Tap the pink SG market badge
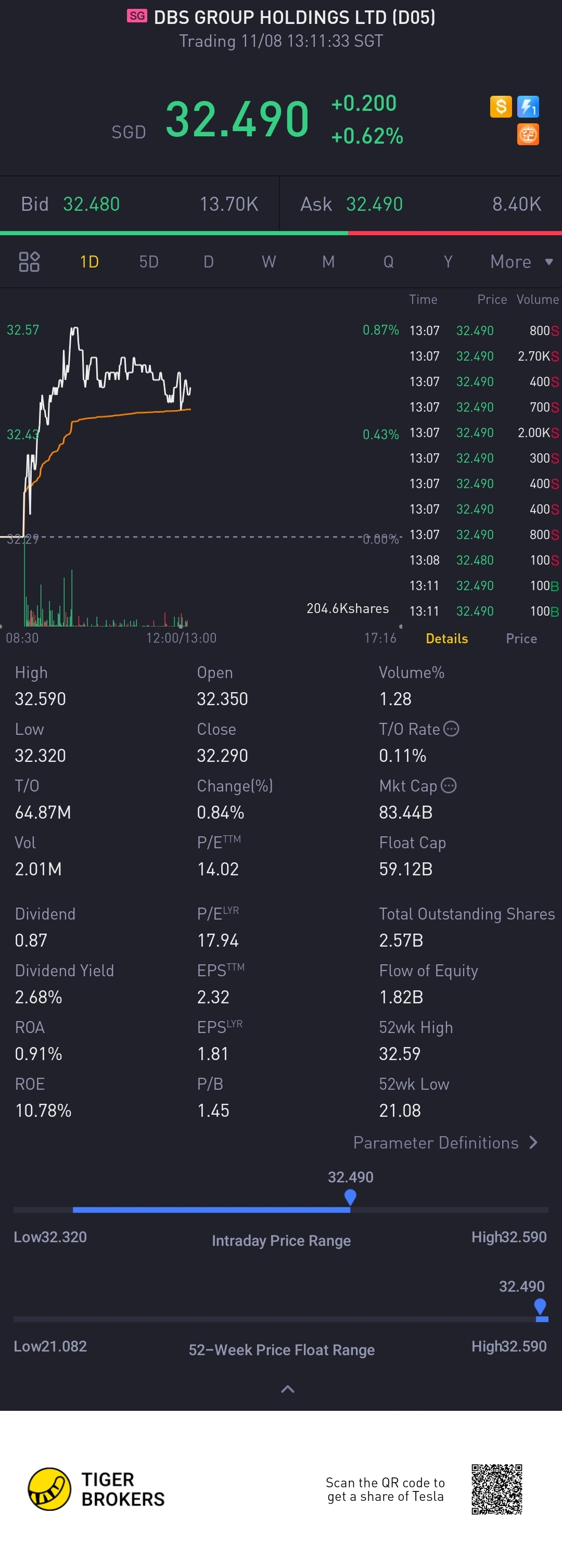562x1568 pixels. pyautogui.click(x=137, y=16)
